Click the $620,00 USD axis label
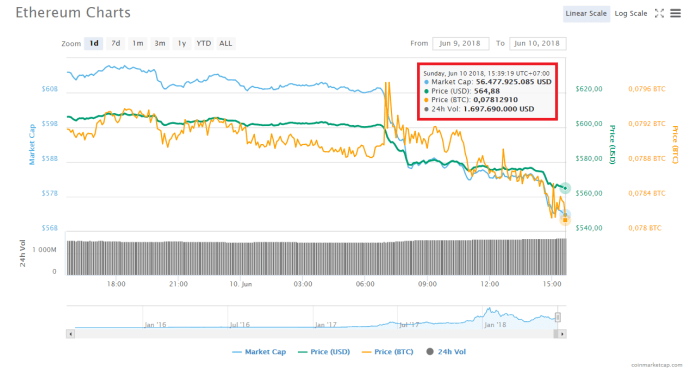This screenshot has width=696, height=370. click(589, 89)
